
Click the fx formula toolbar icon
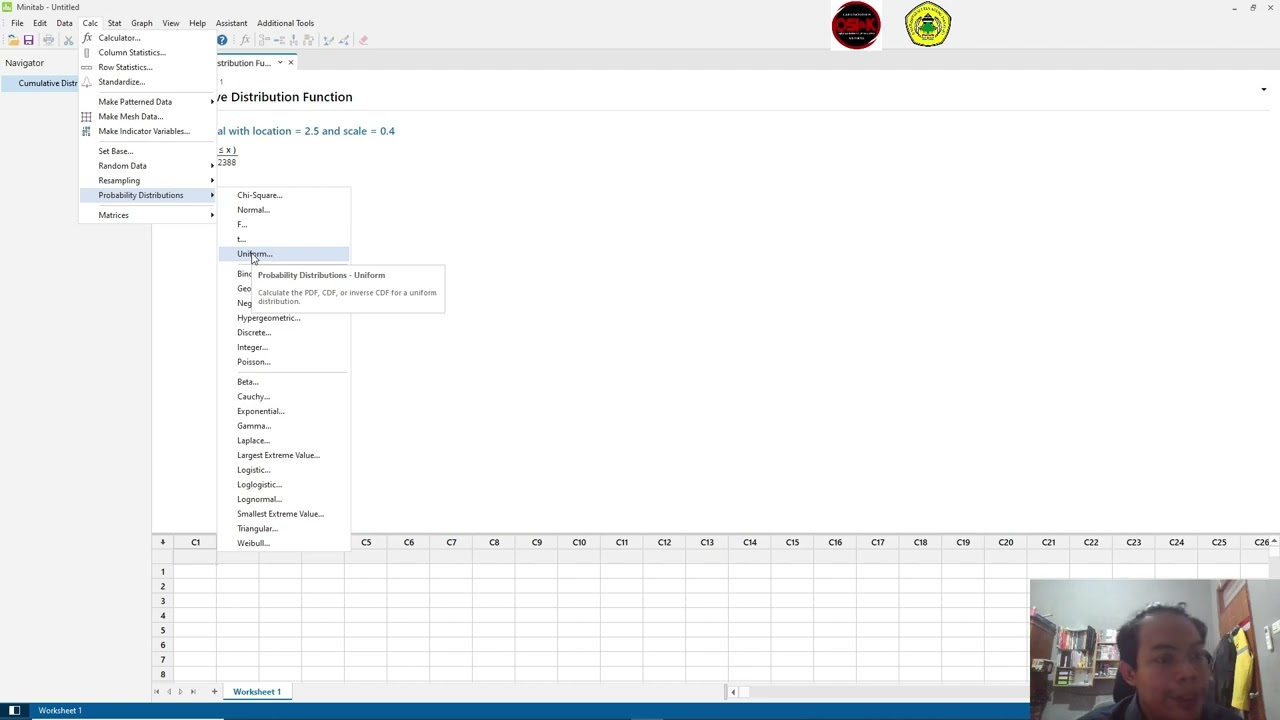point(245,40)
